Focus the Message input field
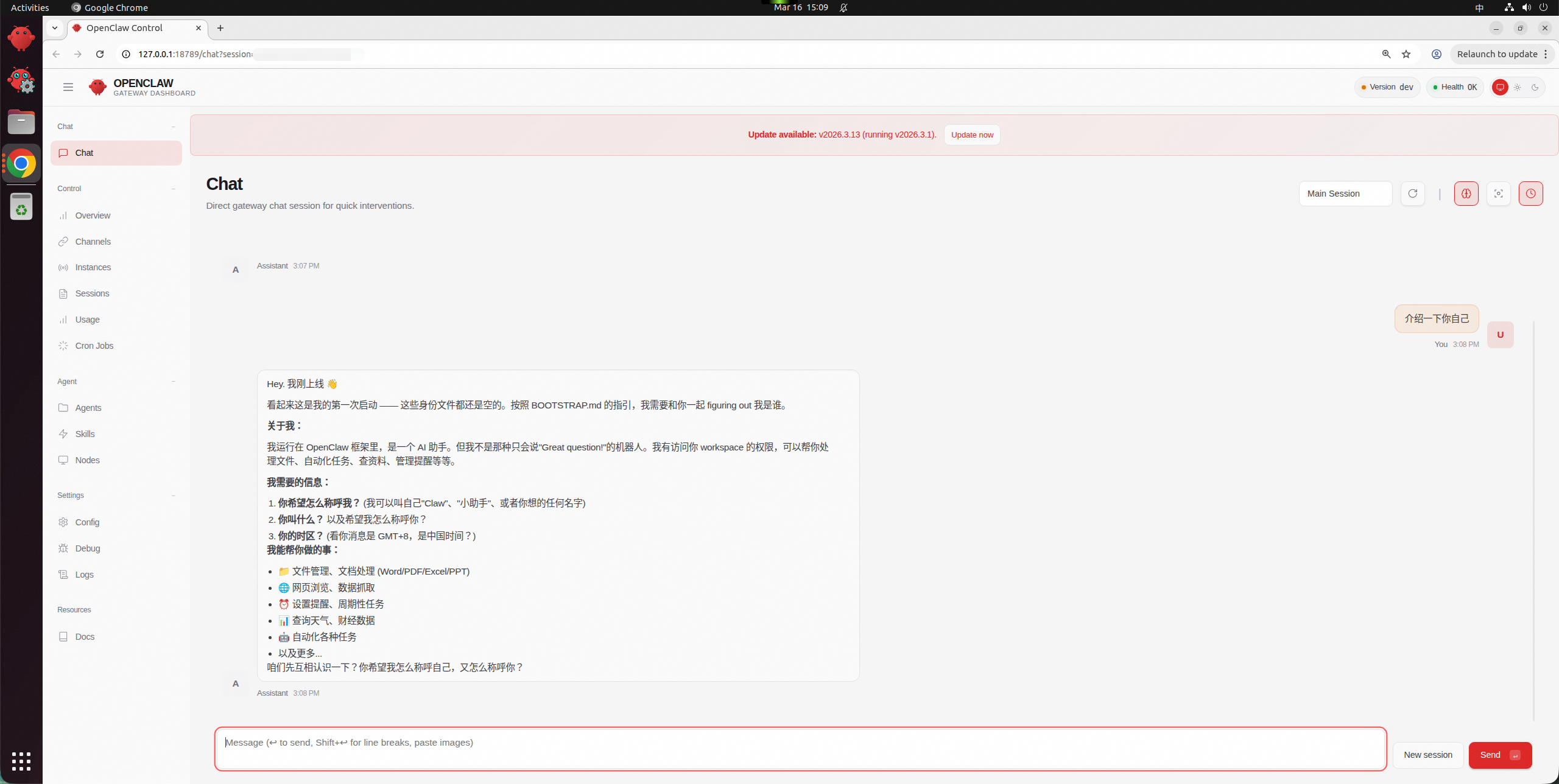Viewport: 1559px width, 784px height. [800, 749]
